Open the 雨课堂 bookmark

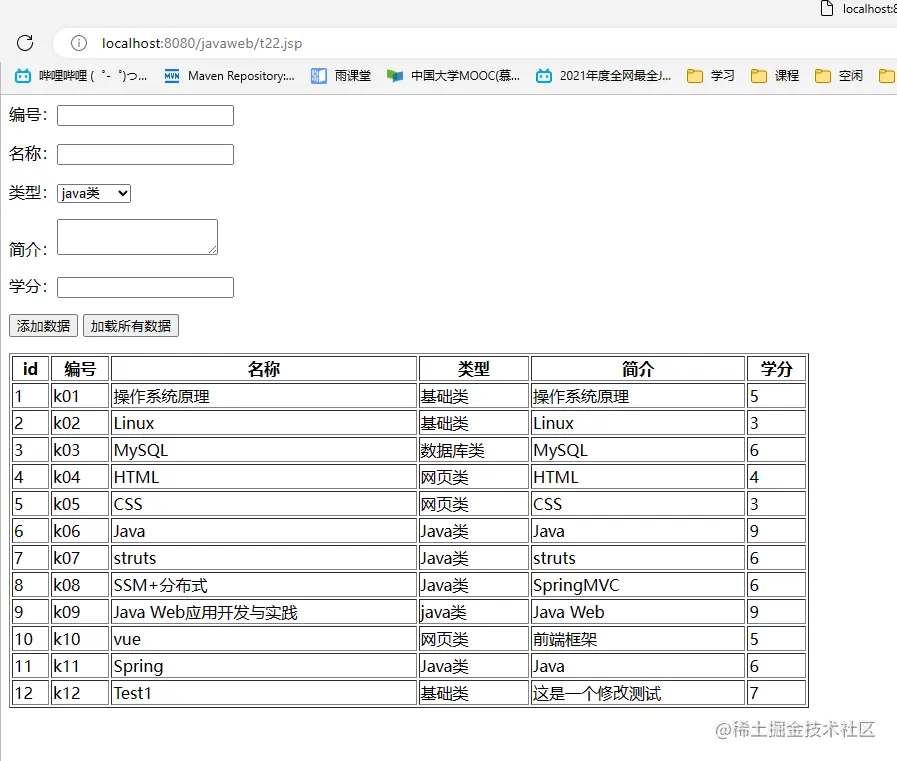point(341,76)
